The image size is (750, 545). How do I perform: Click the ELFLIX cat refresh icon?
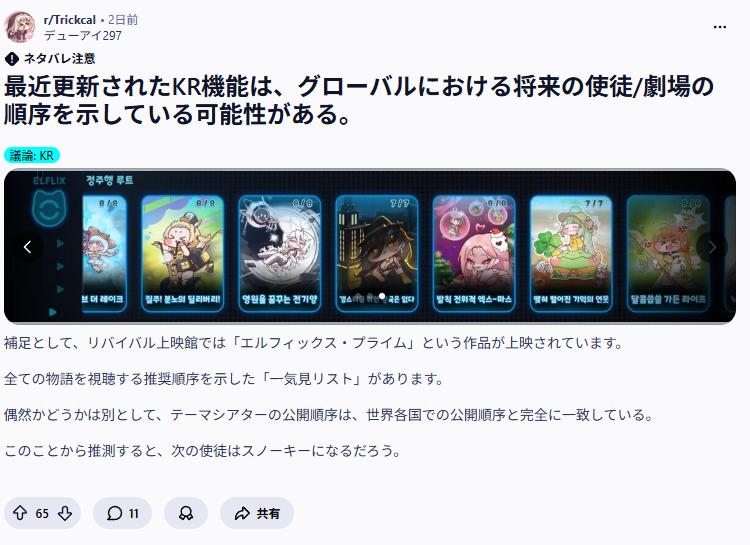[50, 209]
